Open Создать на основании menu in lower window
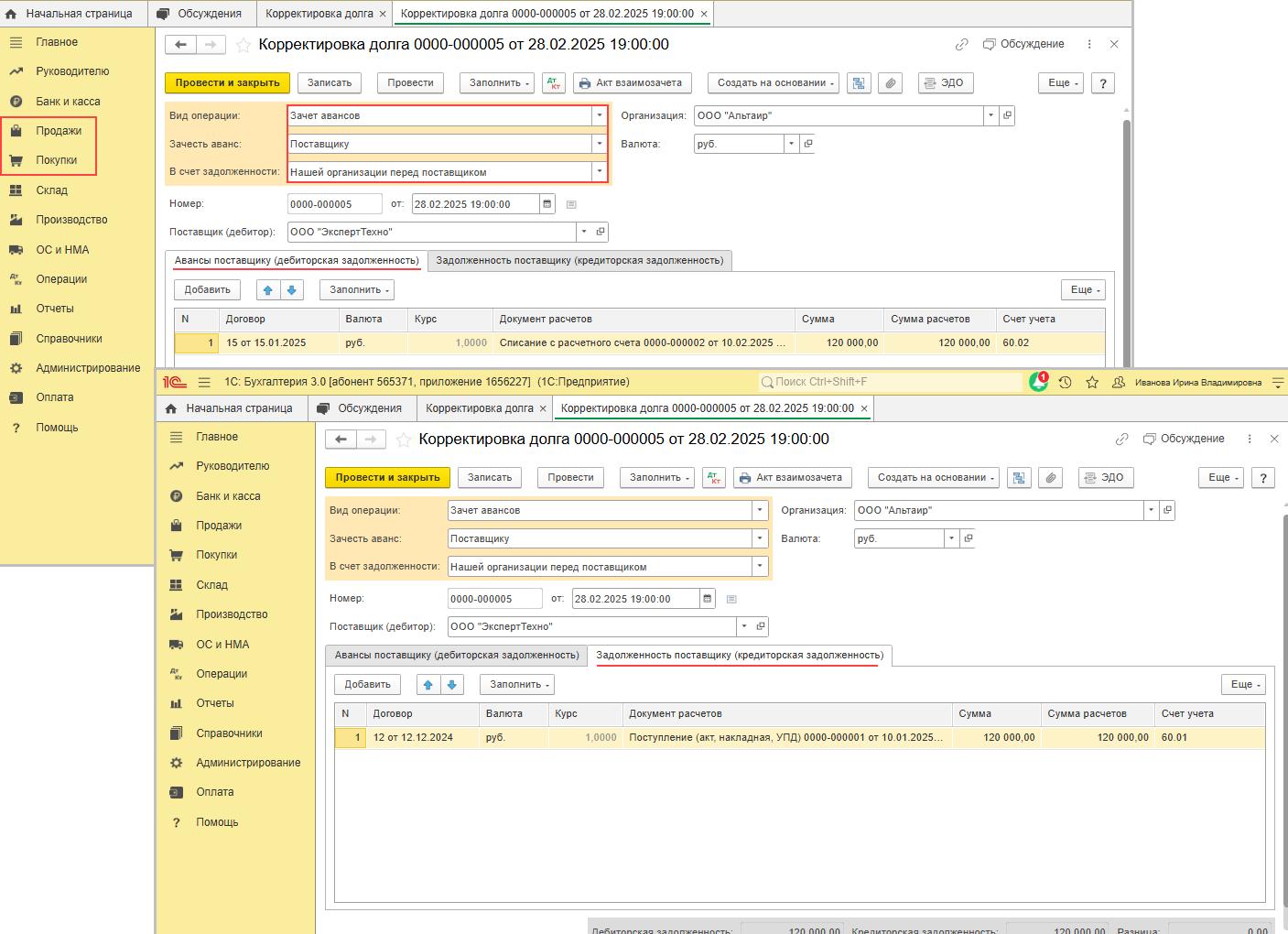 click(933, 478)
